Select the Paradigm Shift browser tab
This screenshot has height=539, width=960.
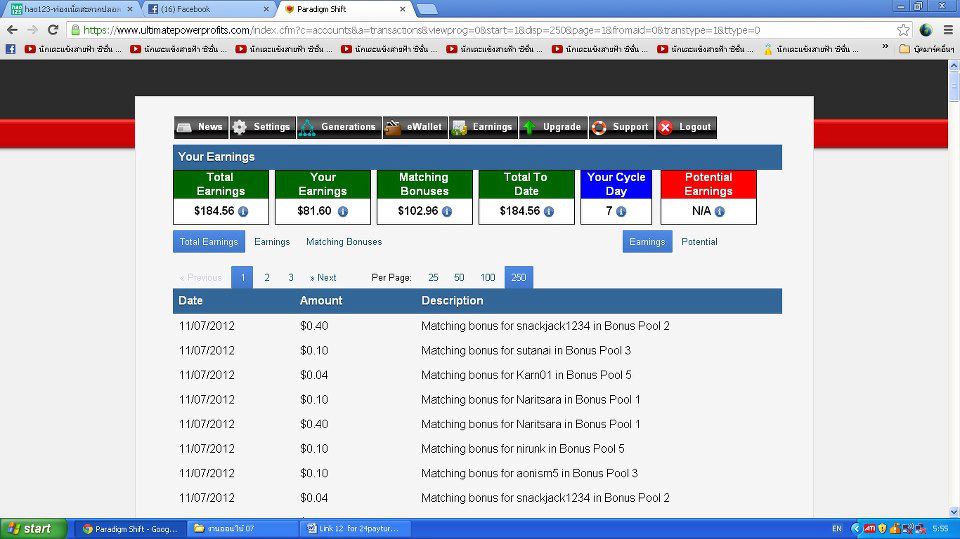pos(343,9)
